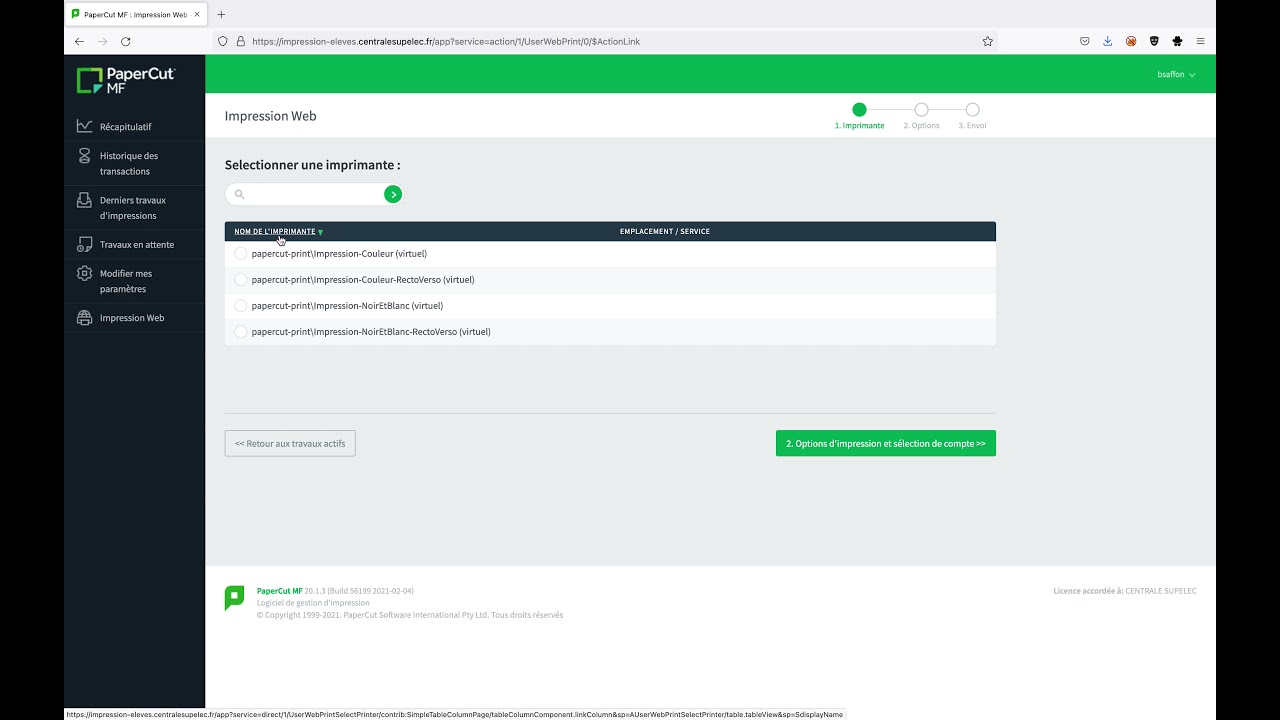Viewport: 1280px width, 720px height.
Task: Open the browser hamburger menu
Action: 1200,41
